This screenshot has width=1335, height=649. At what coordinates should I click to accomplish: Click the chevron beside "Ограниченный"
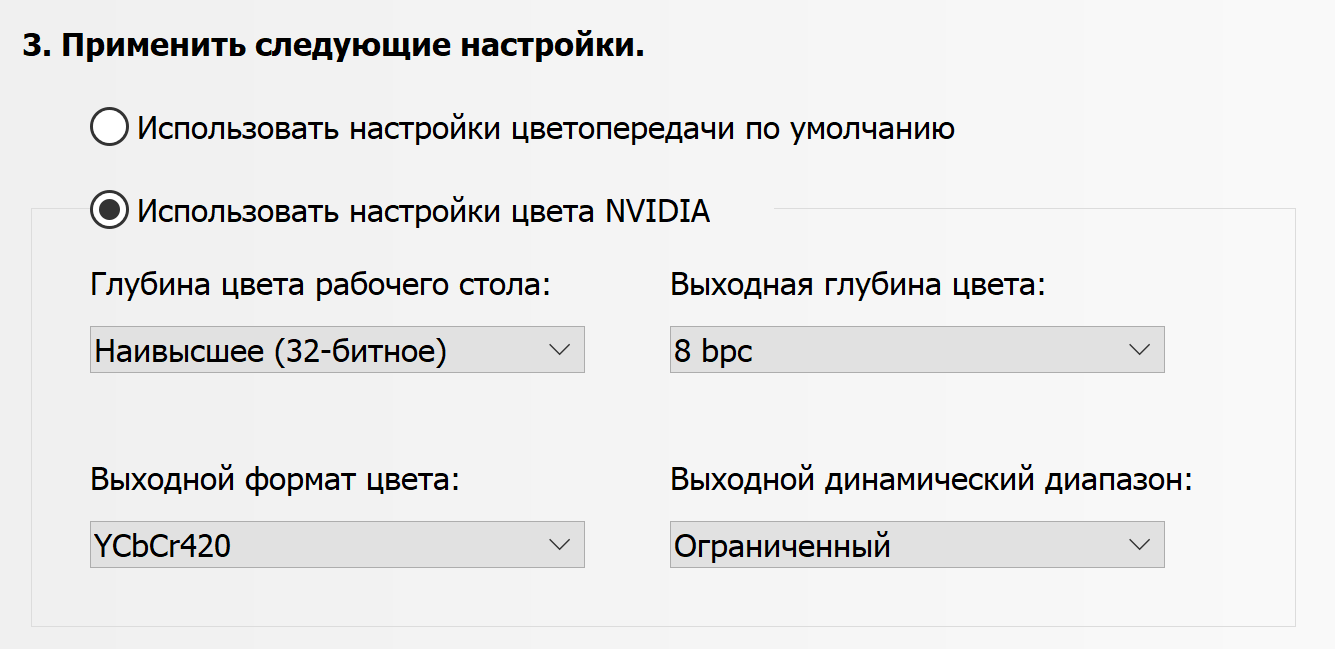pos(1139,545)
